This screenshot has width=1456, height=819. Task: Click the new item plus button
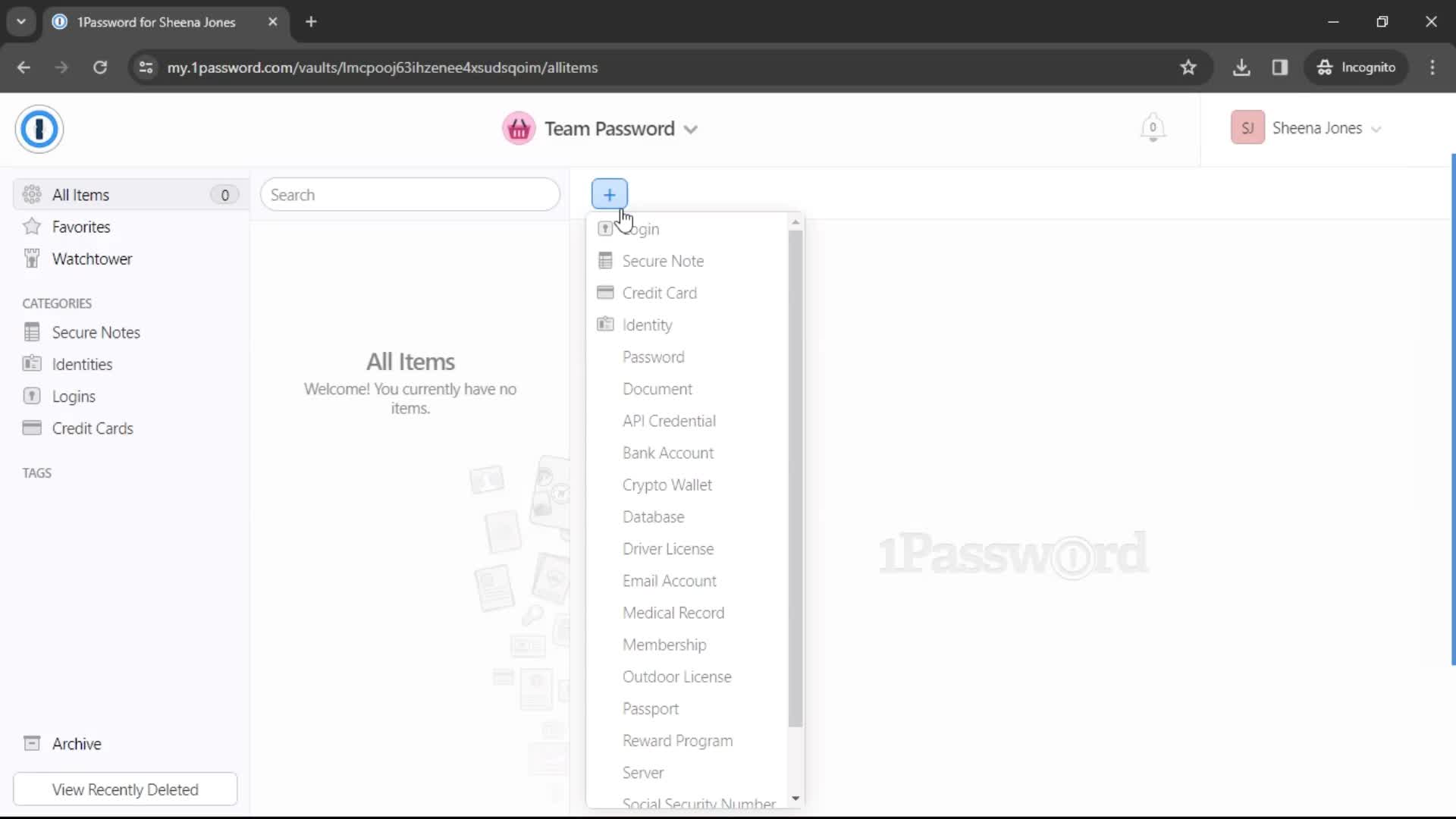coord(609,194)
